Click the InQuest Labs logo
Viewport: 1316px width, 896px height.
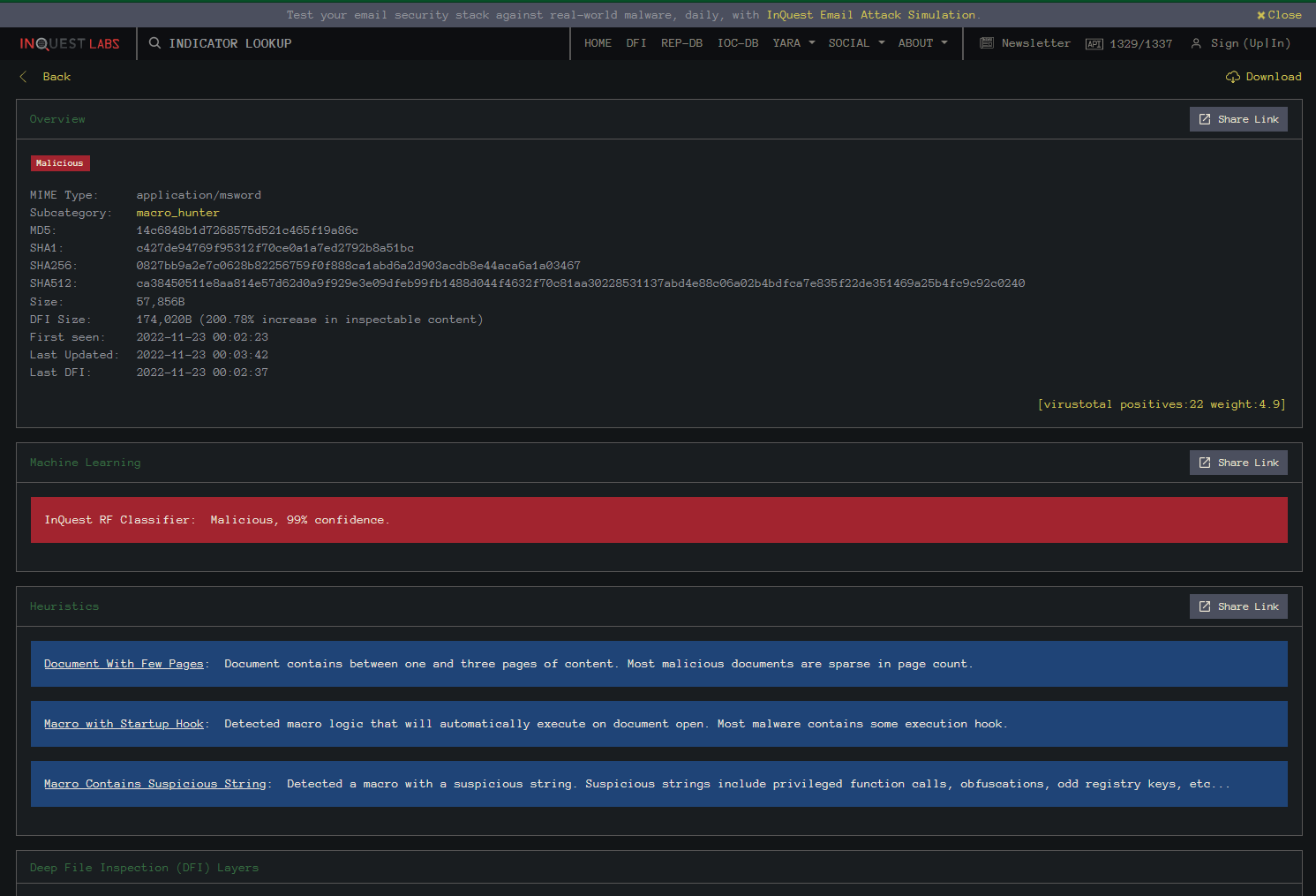pyautogui.click(x=70, y=43)
